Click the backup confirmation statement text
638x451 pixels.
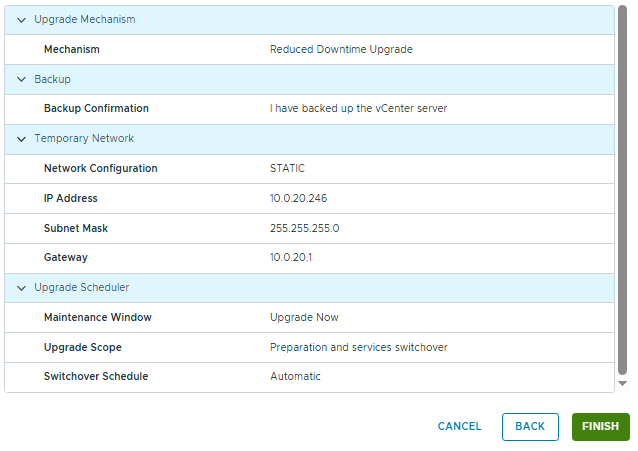(x=358, y=109)
